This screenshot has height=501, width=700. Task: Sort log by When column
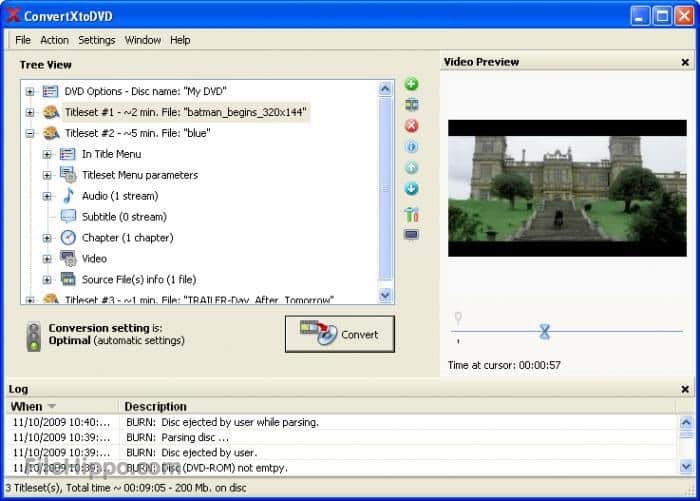(x=63, y=406)
